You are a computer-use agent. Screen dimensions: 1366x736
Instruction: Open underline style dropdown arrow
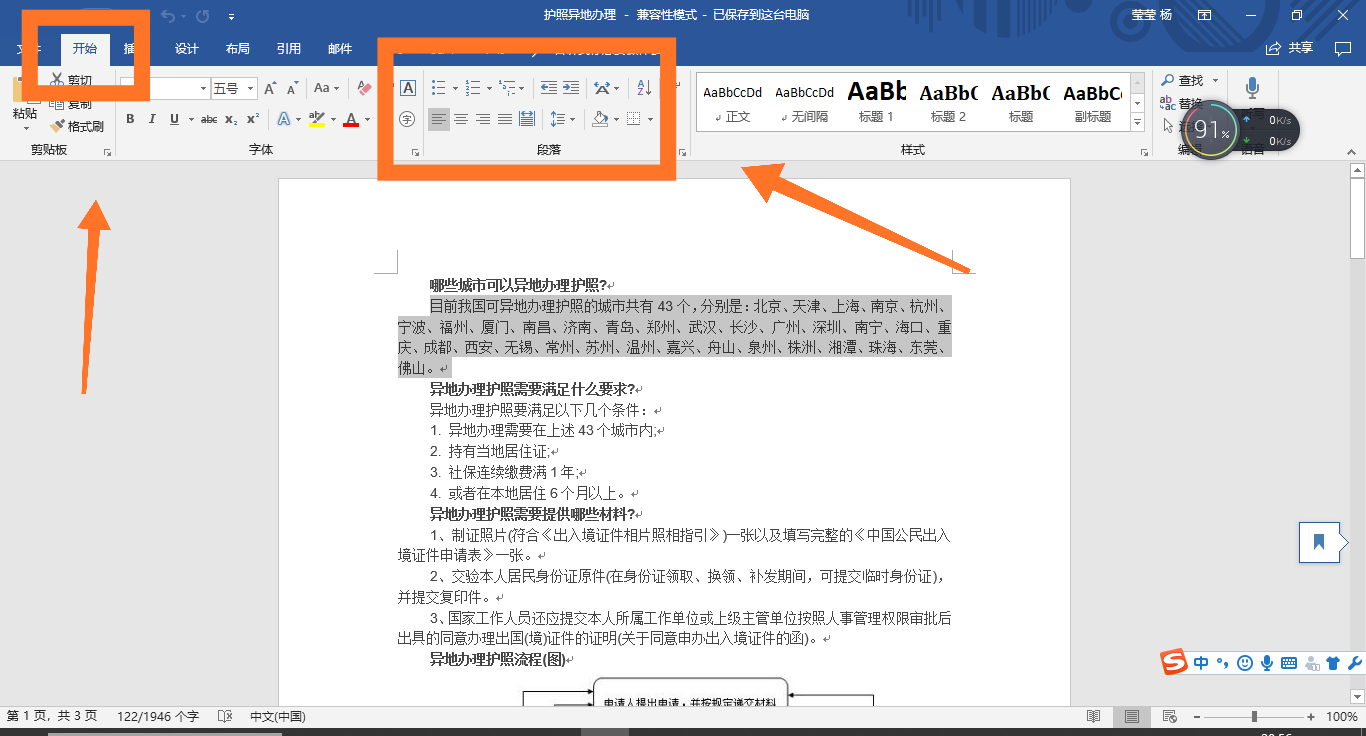190,119
